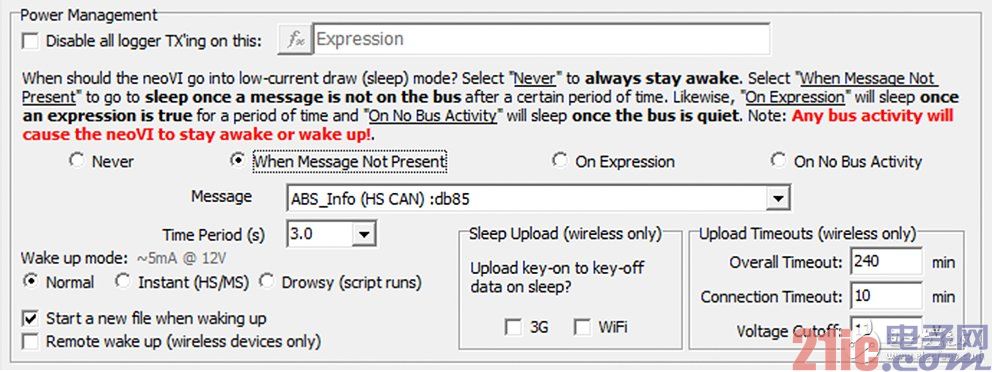The image size is (992, 372).
Task: Select When Message Not Present option
Action: pyautogui.click(x=238, y=161)
